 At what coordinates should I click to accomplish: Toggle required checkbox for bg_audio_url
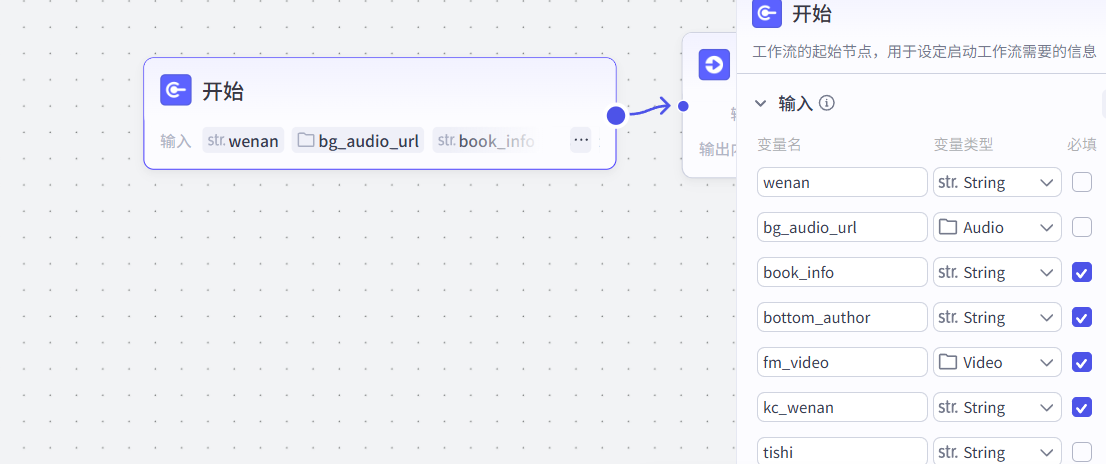[1081, 227]
